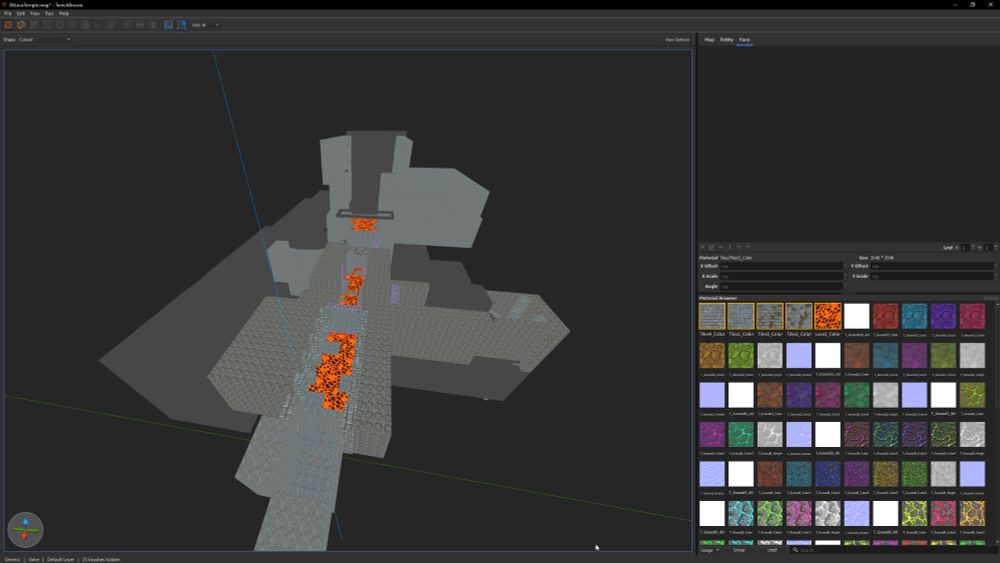
Task: Open the File menu
Action: point(7,14)
